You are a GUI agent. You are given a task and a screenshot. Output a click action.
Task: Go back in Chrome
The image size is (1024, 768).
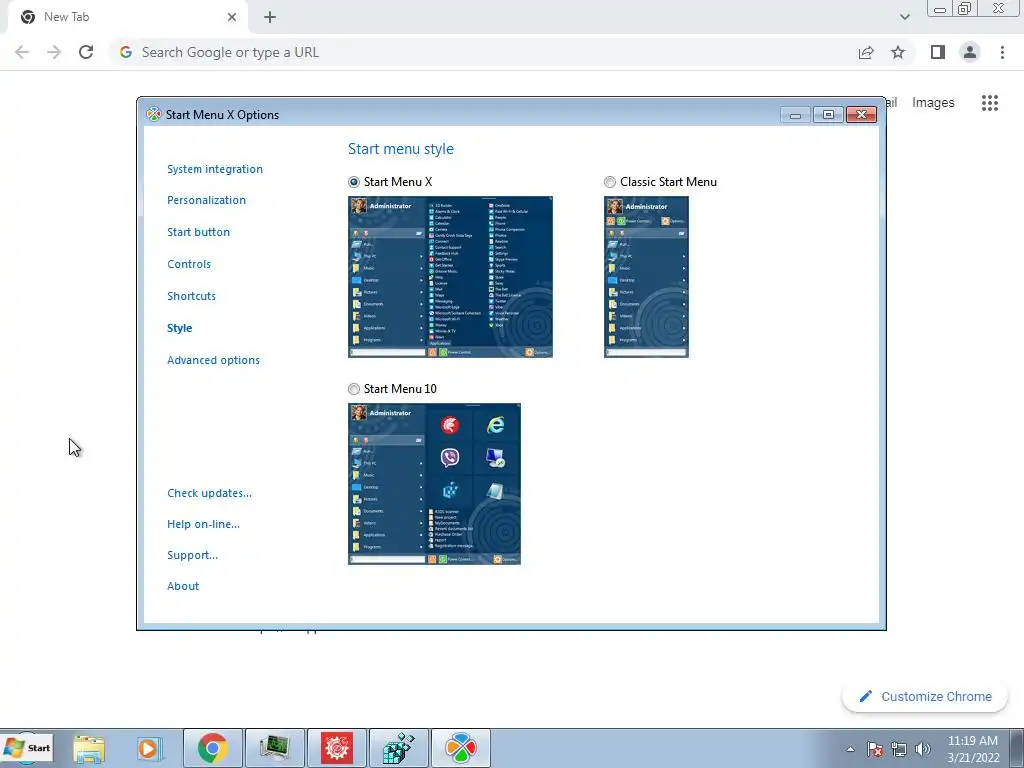pyautogui.click(x=22, y=52)
